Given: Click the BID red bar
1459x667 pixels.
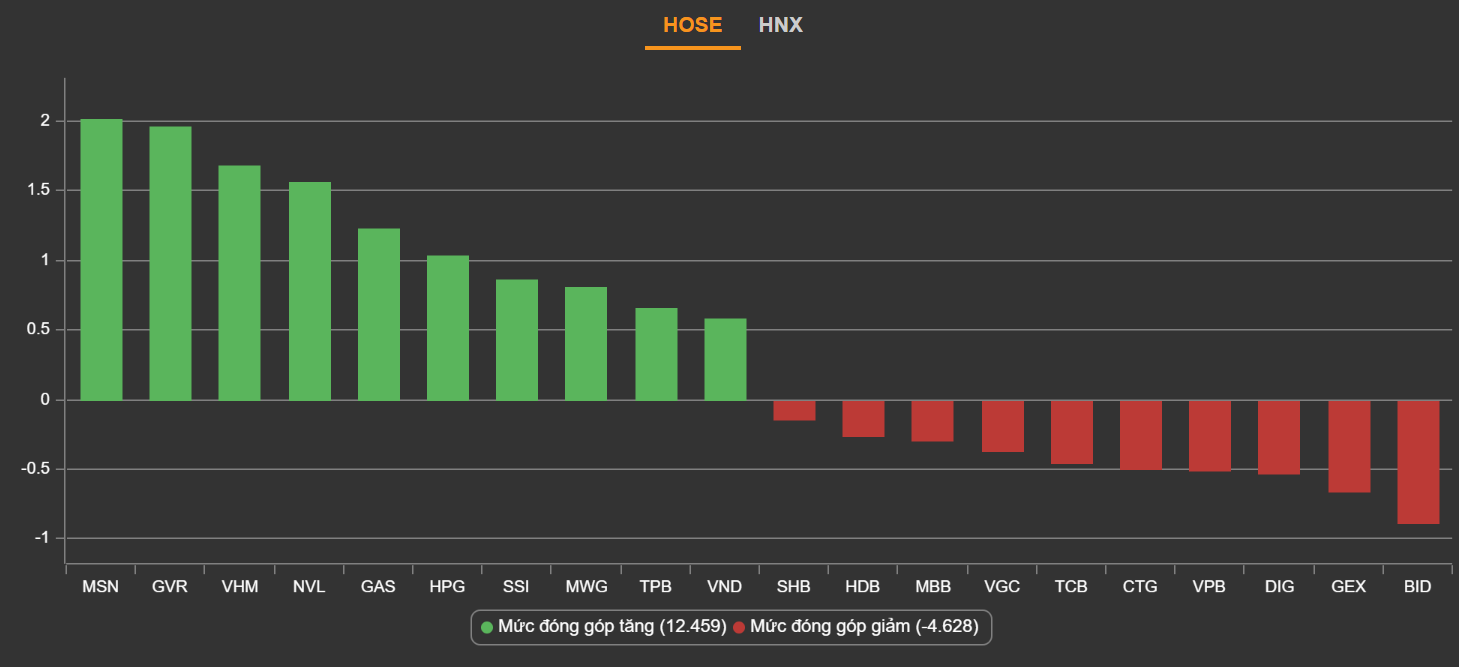Looking at the screenshot, I should point(1418,461).
